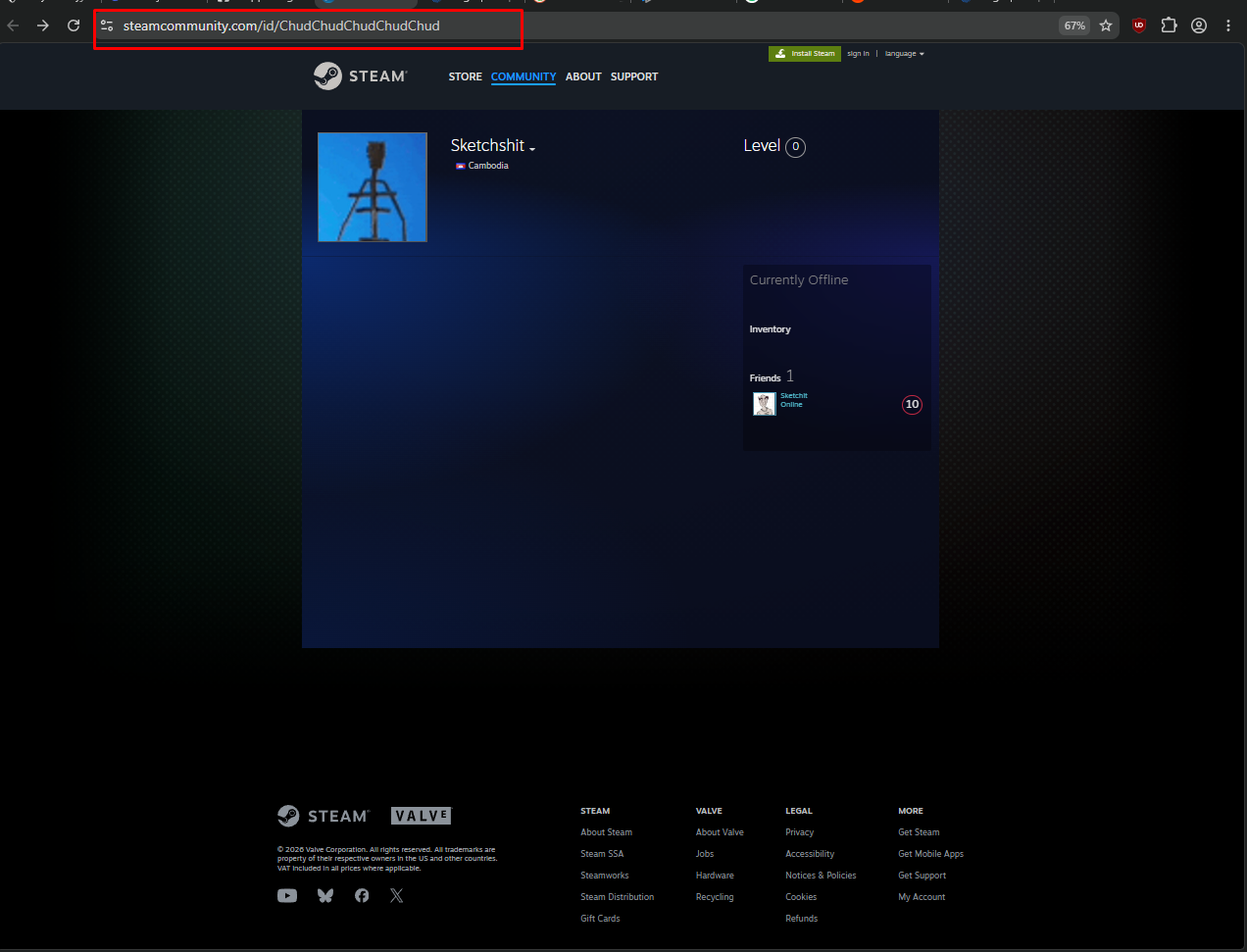This screenshot has height=952, width=1247.
Task: Open friend Sketchit's profile name
Action: pos(794,396)
